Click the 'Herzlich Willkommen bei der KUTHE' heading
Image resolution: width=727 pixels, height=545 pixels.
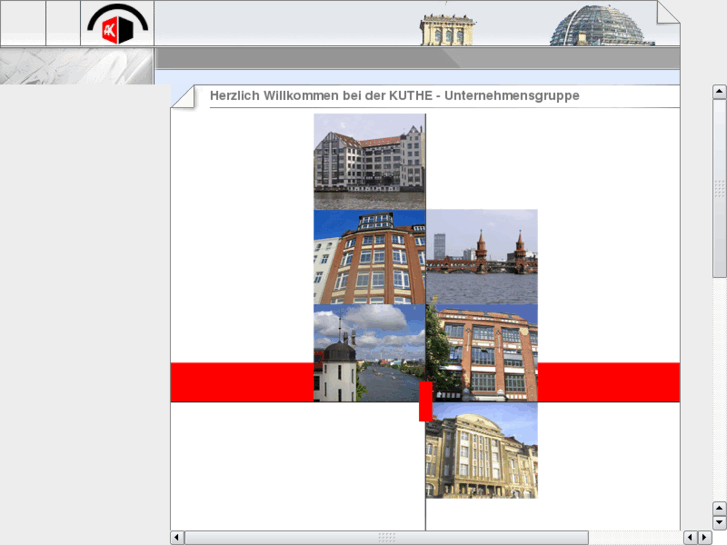tap(395, 96)
